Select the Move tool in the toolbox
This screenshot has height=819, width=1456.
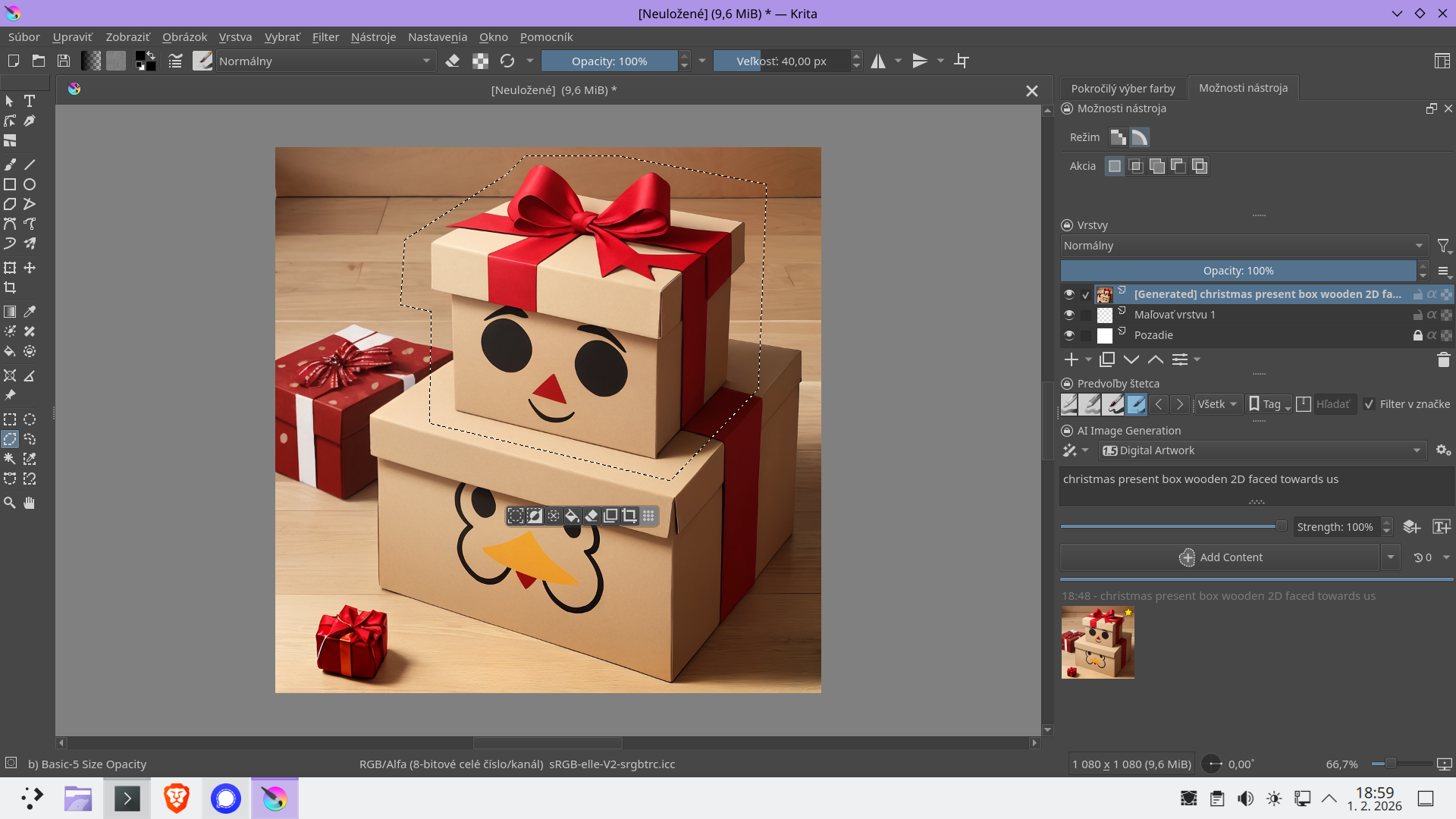point(30,268)
